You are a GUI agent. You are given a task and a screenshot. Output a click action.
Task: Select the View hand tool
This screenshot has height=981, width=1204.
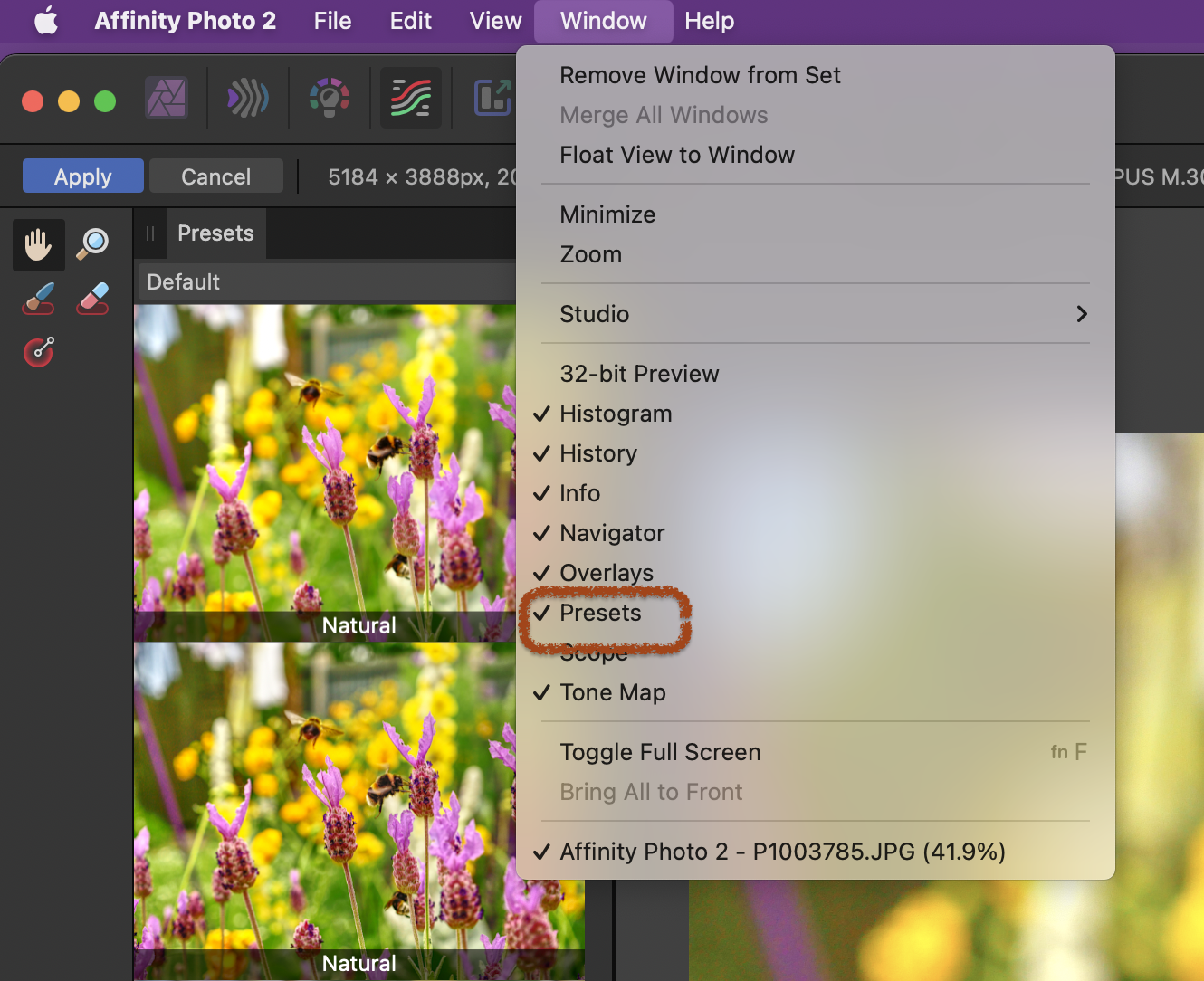pos(38,243)
